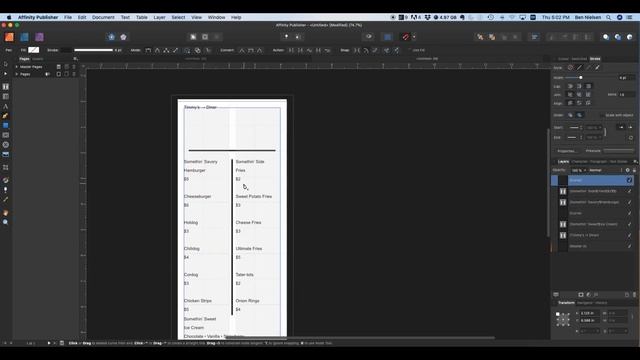This screenshot has height=360, width=640.
Task: Select Brush stroke style icon
Action: pyautogui.click(x=597, y=67)
